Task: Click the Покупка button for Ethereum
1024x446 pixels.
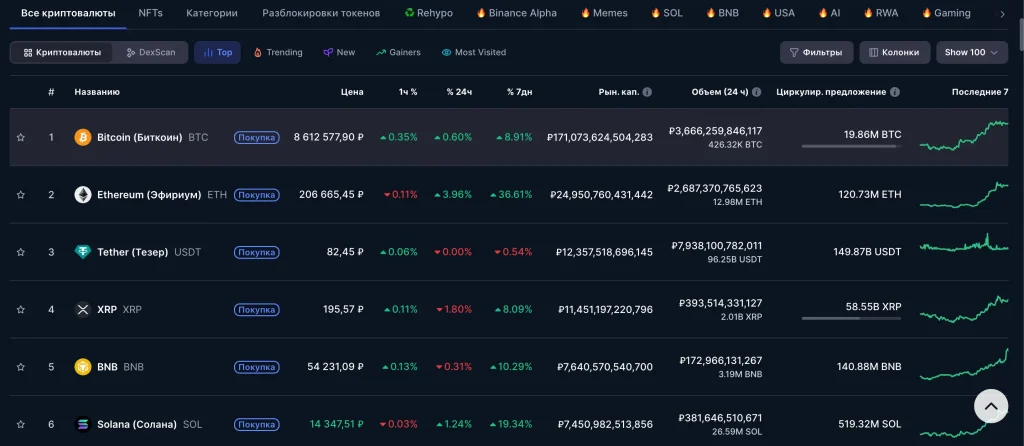Action: point(257,195)
